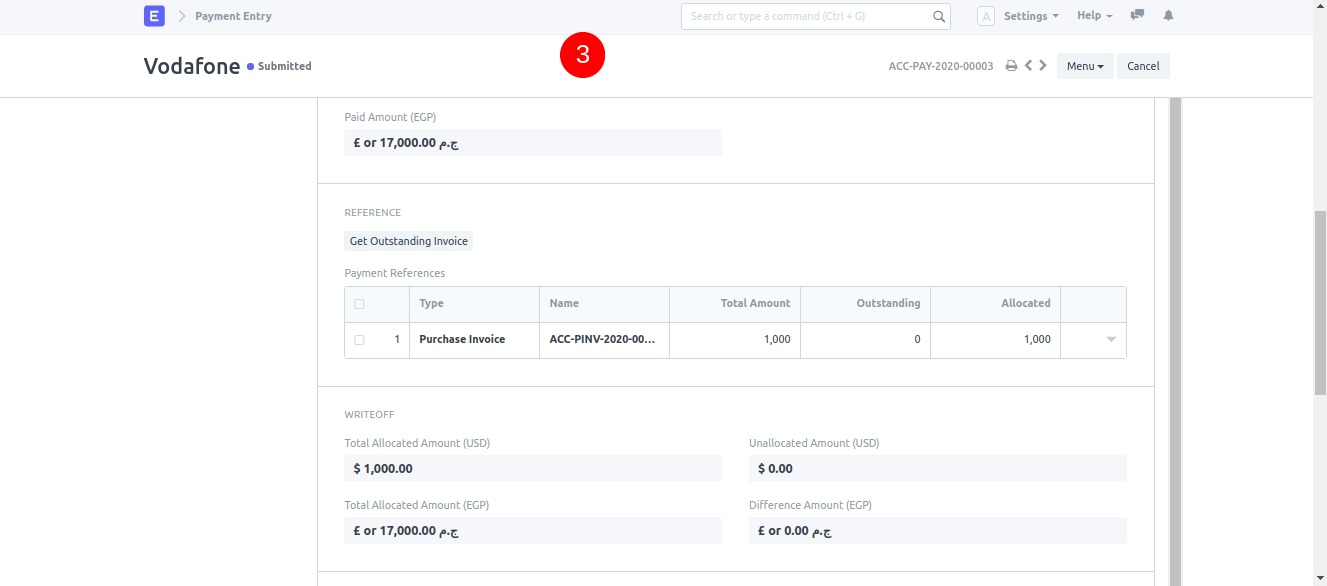Click the WRITEOFF section heading
1327x586 pixels.
[370, 415]
